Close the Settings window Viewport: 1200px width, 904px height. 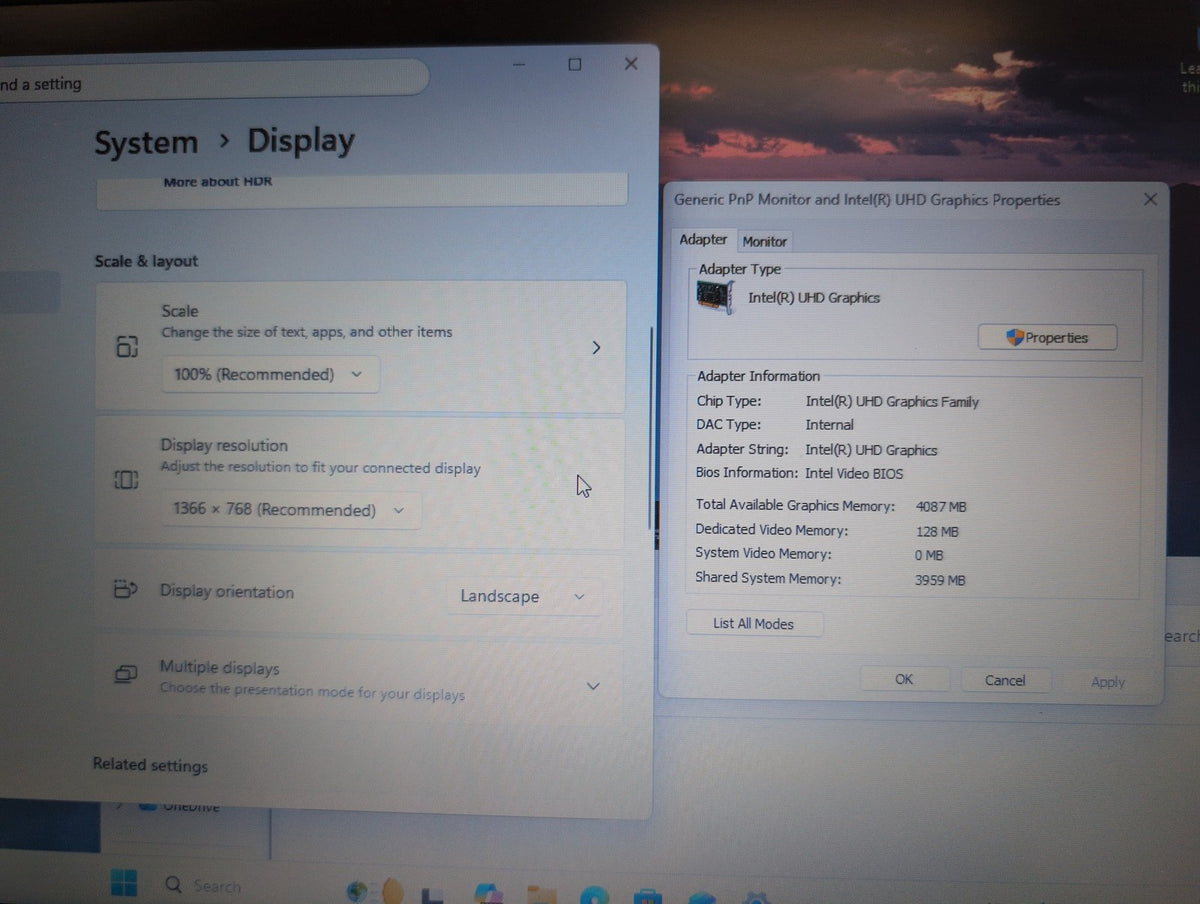click(631, 63)
